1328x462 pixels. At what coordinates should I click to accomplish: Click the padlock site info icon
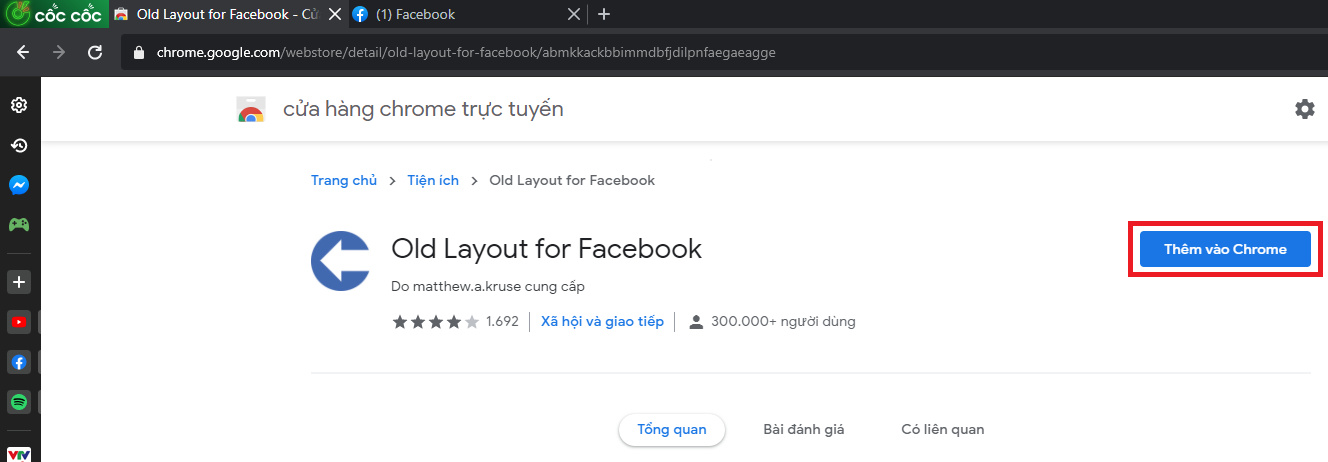(x=139, y=53)
